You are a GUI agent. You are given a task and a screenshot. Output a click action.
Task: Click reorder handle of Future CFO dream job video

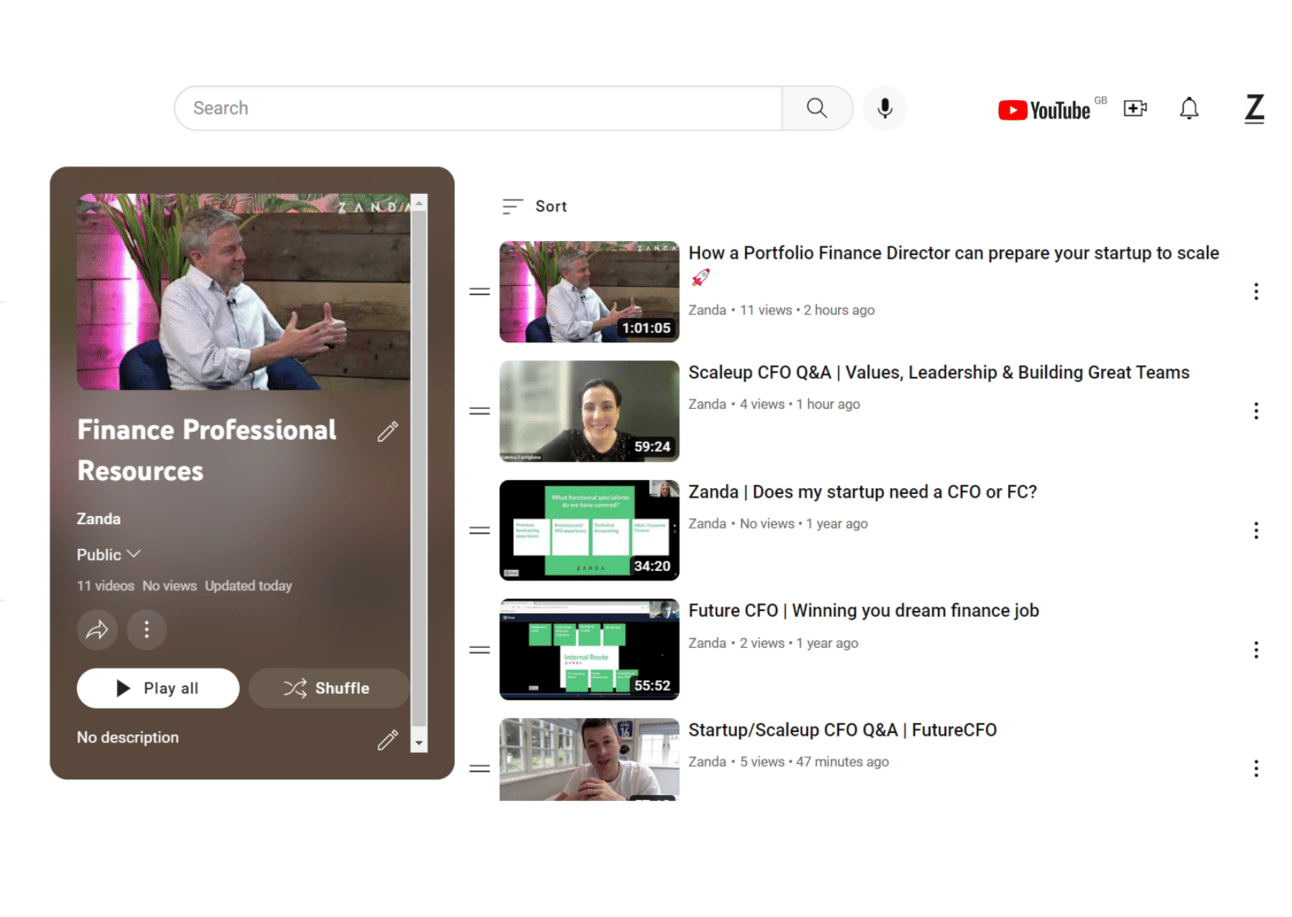480,650
